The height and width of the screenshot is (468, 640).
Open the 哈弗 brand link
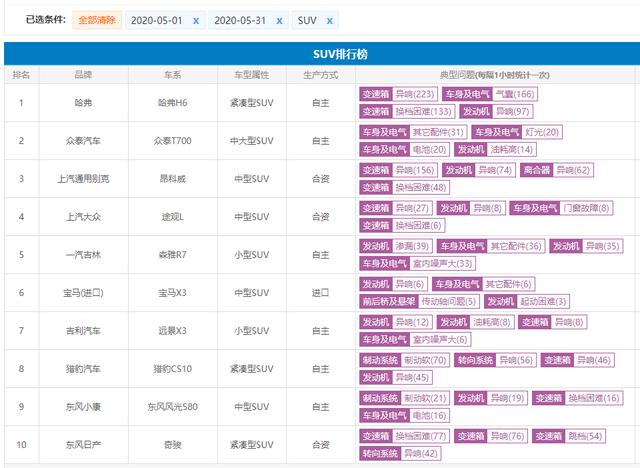(83, 103)
